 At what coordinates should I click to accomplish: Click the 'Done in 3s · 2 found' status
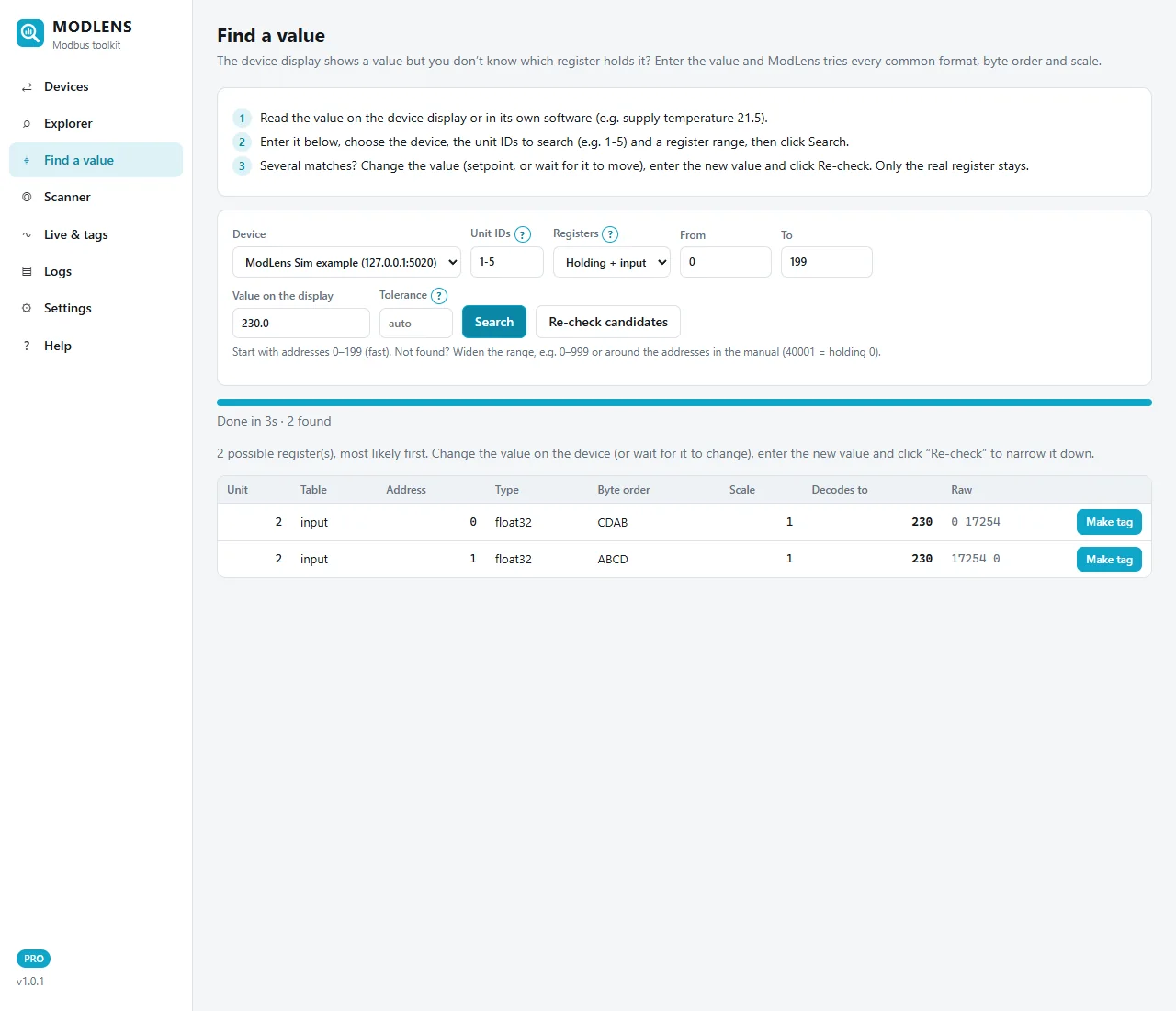(274, 421)
